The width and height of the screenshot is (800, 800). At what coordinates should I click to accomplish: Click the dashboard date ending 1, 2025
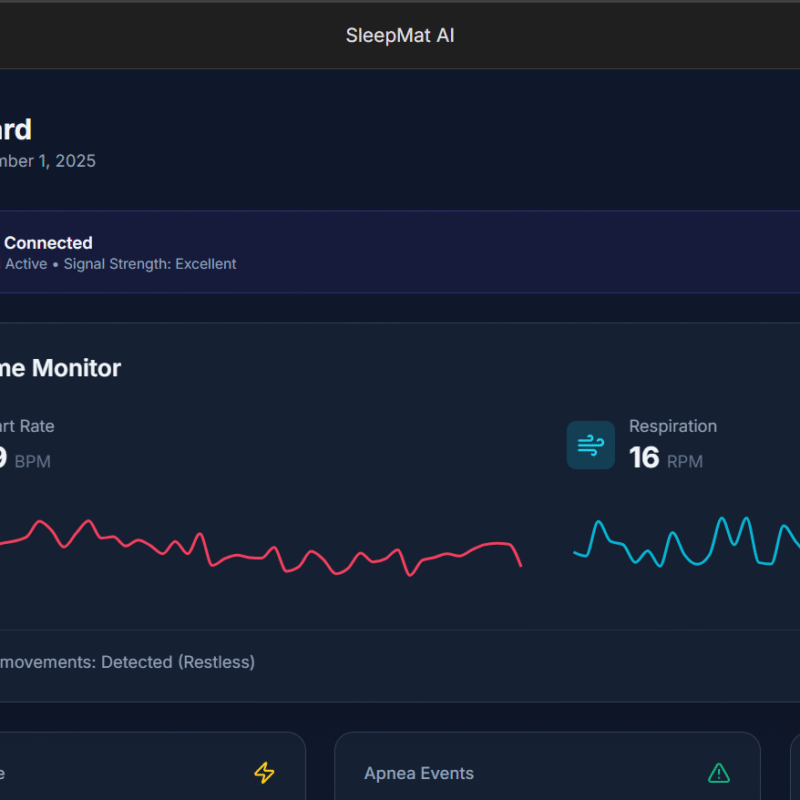click(x=48, y=161)
